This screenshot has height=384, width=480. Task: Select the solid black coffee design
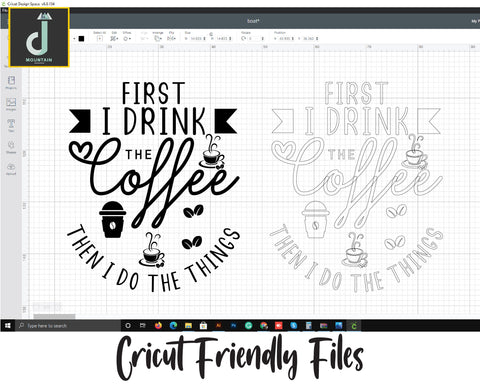click(154, 187)
